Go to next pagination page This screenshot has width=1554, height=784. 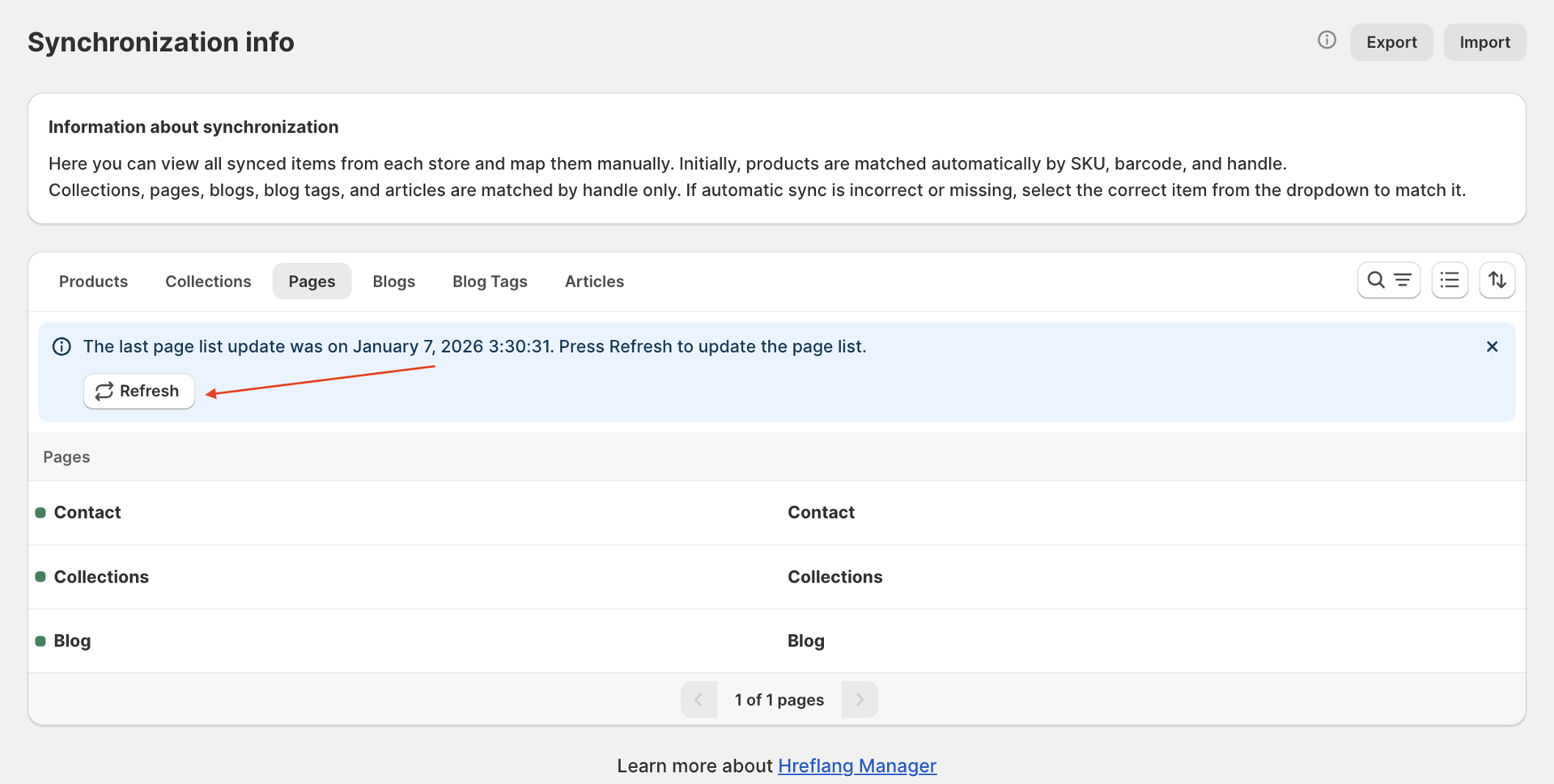click(860, 700)
